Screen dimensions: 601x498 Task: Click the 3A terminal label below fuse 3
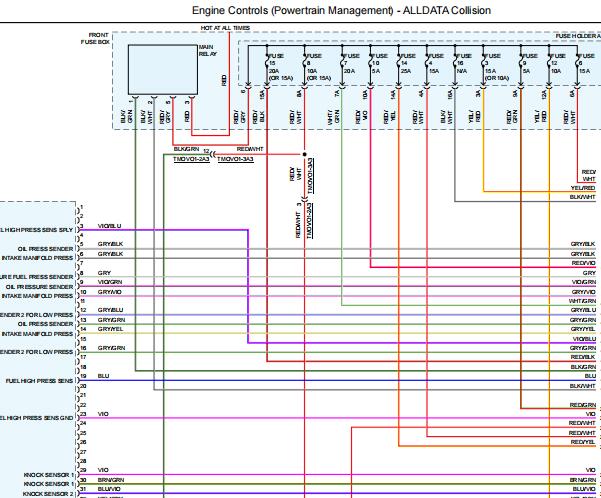coord(478,93)
